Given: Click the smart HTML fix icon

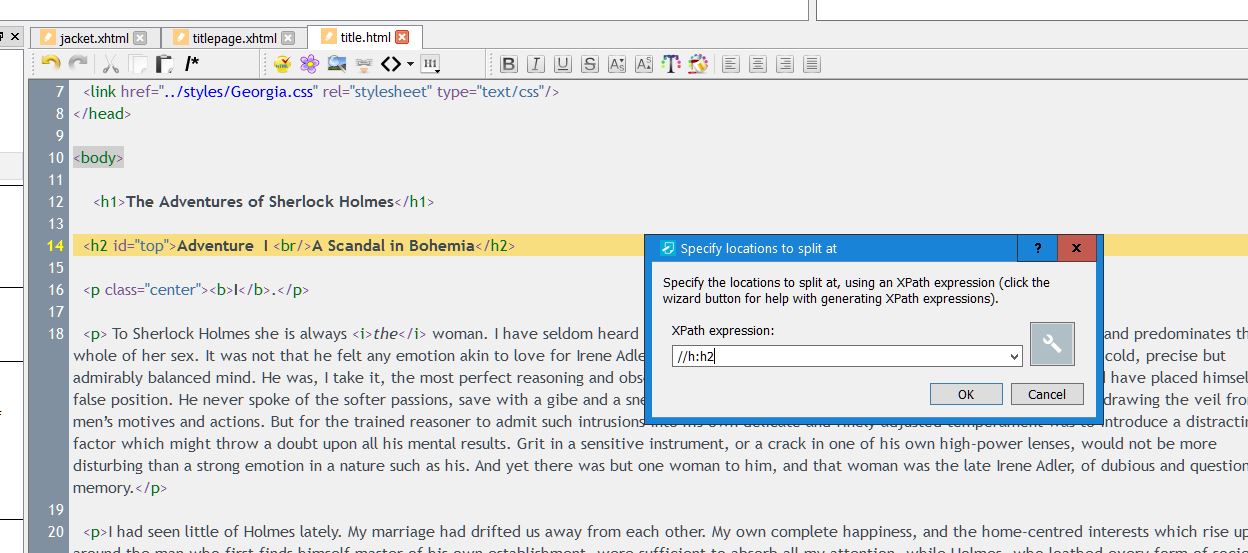Looking at the screenshot, I should (x=282, y=64).
